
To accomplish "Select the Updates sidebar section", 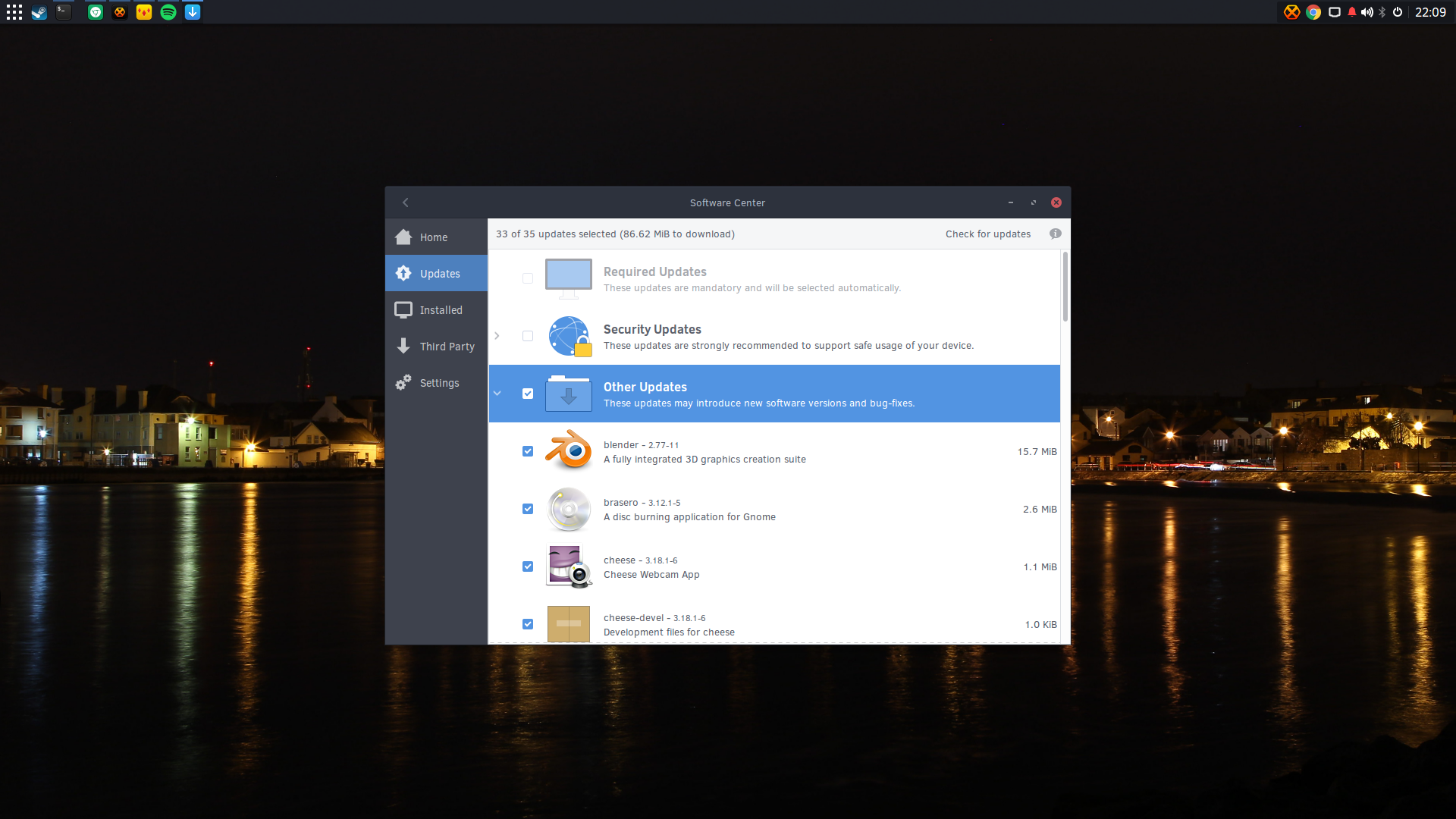I will [x=436, y=273].
